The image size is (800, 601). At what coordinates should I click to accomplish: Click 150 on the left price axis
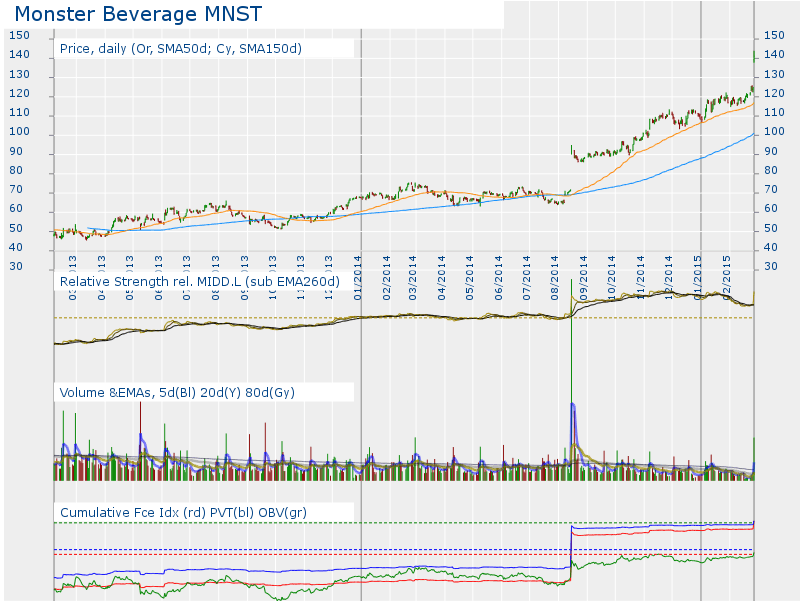[x=19, y=36]
